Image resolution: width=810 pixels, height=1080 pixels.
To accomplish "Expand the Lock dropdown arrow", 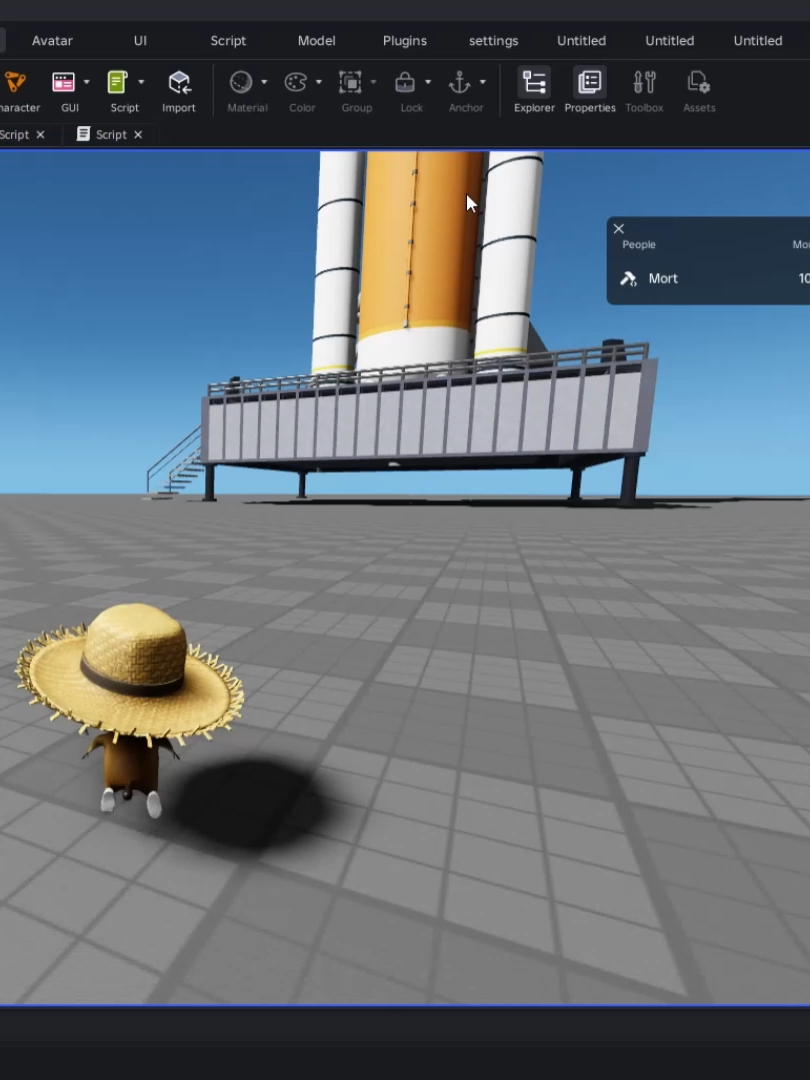I will [428, 82].
